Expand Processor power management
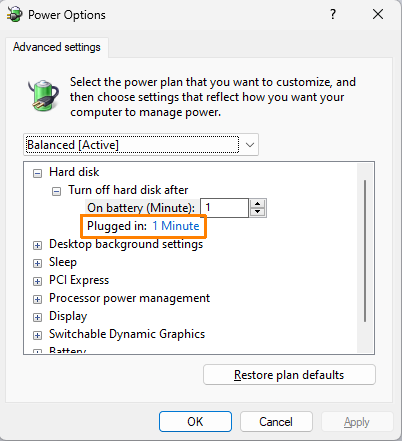 37,299
